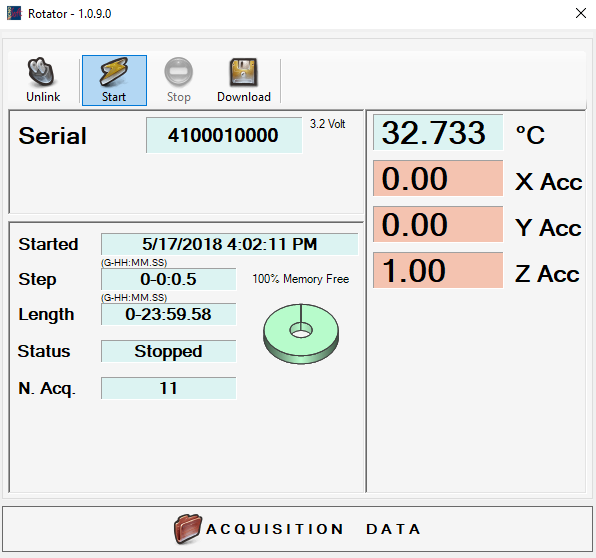Click the Rotator app icon in title bar
The width and height of the screenshot is (596, 558).
(14, 13)
